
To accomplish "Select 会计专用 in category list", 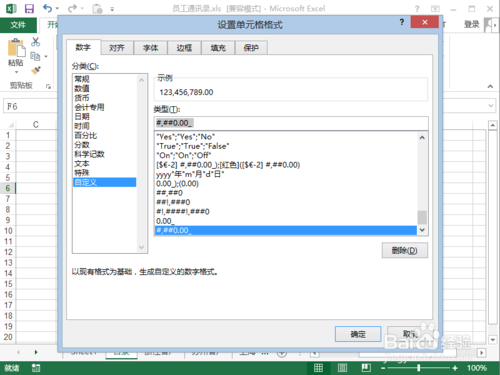I will 105,107.
